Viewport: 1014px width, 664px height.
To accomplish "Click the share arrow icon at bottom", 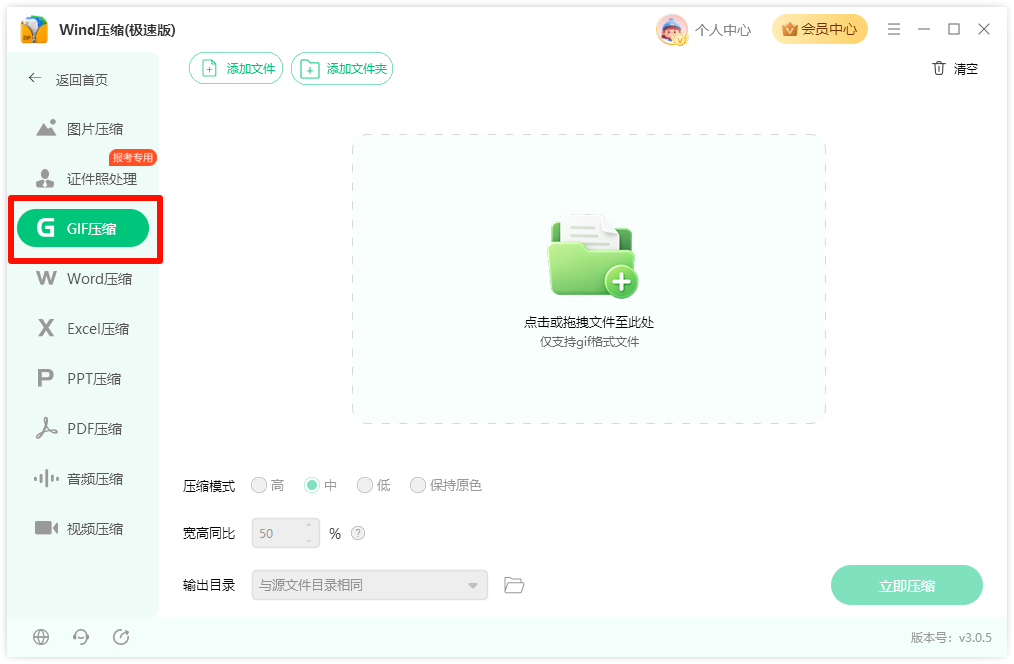I will coord(121,637).
